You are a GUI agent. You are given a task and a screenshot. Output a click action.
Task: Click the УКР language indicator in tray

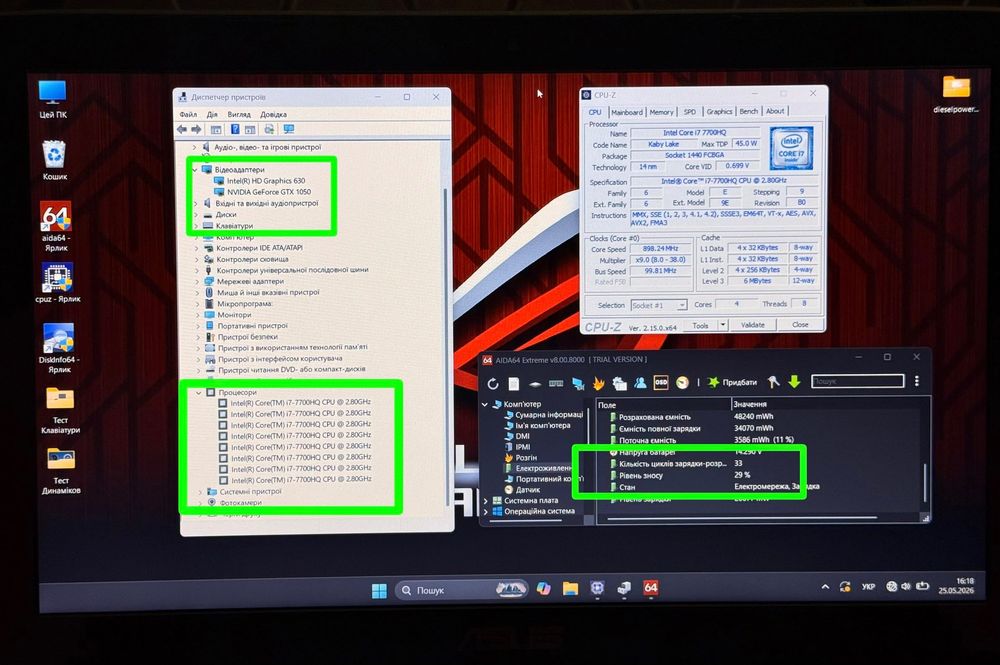868,587
